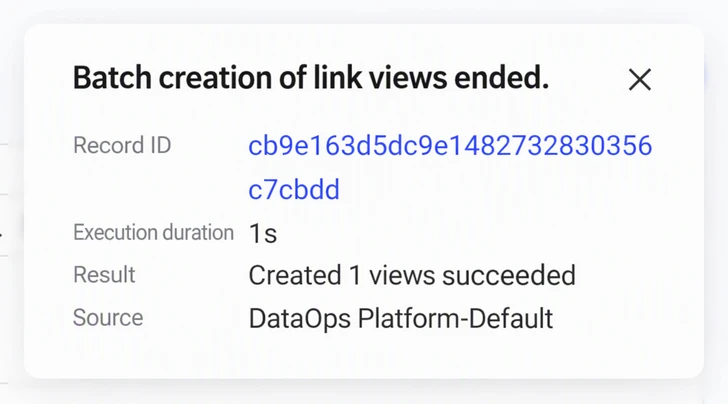Select the 'Batch creation of link views ended.' title
This screenshot has height=404, width=728.
(x=311, y=77)
